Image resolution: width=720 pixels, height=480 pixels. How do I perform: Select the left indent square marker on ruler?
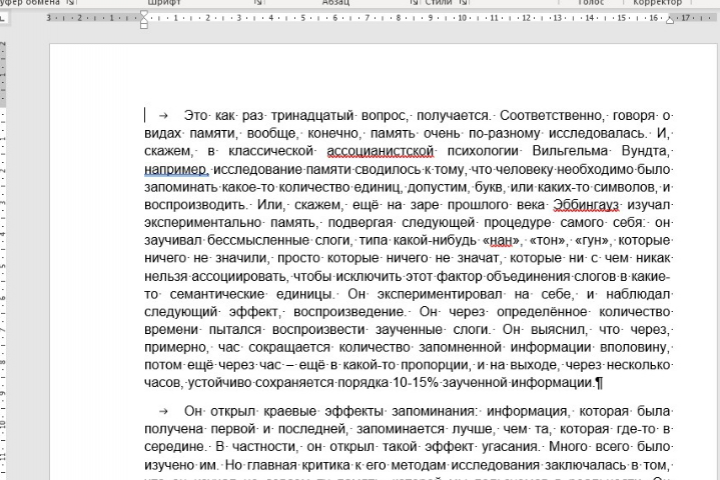(144, 26)
